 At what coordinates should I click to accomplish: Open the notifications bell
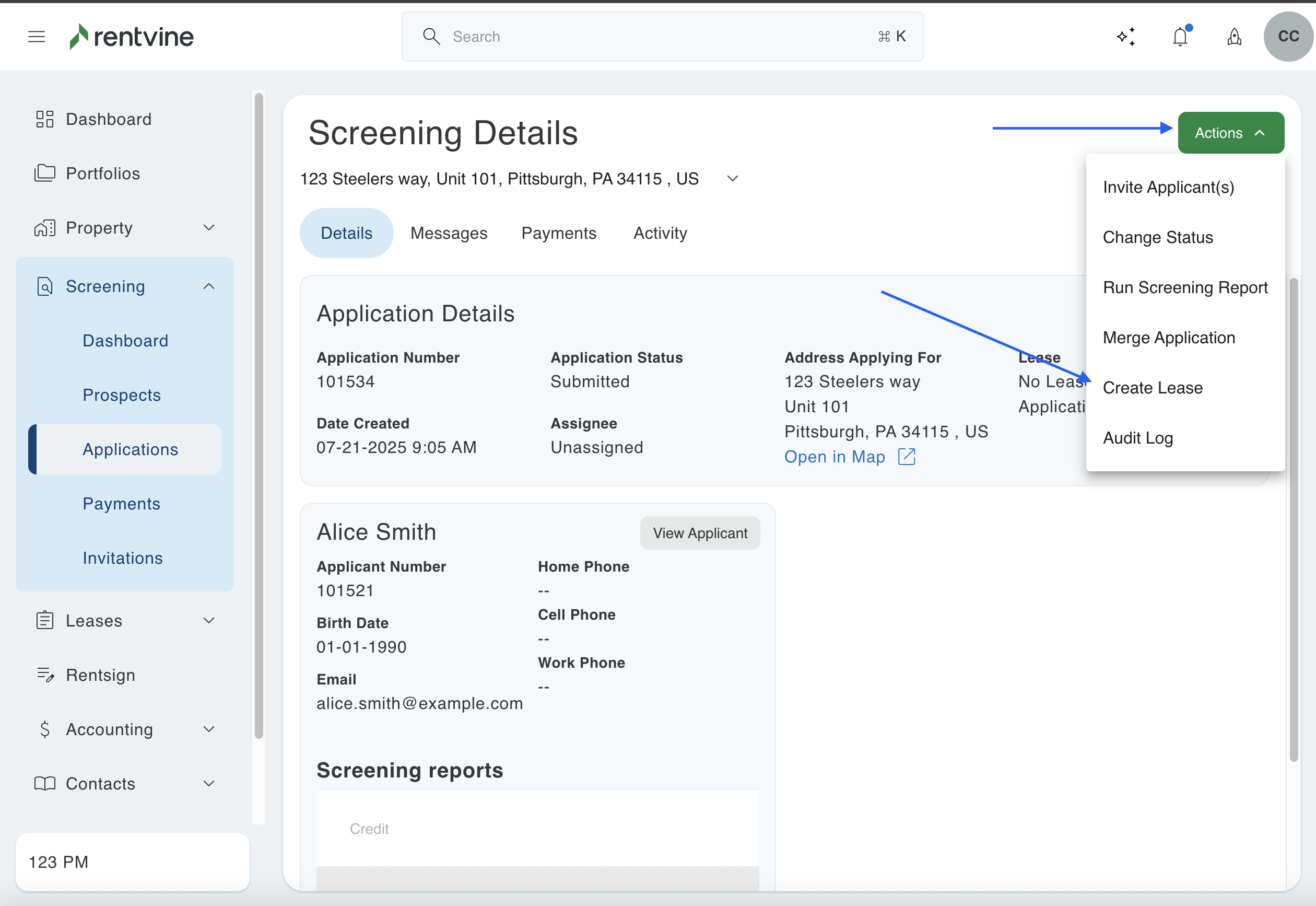[1180, 37]
